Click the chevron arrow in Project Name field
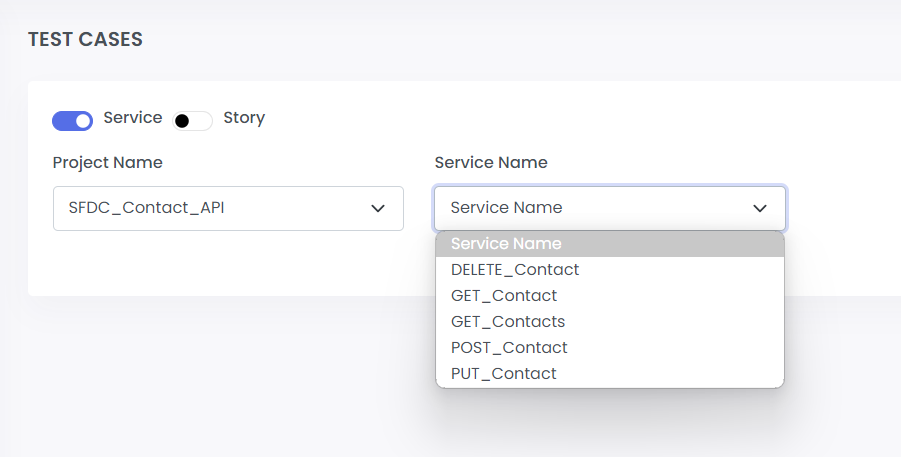Screen dimensions: 901x457 coord(378,208)
